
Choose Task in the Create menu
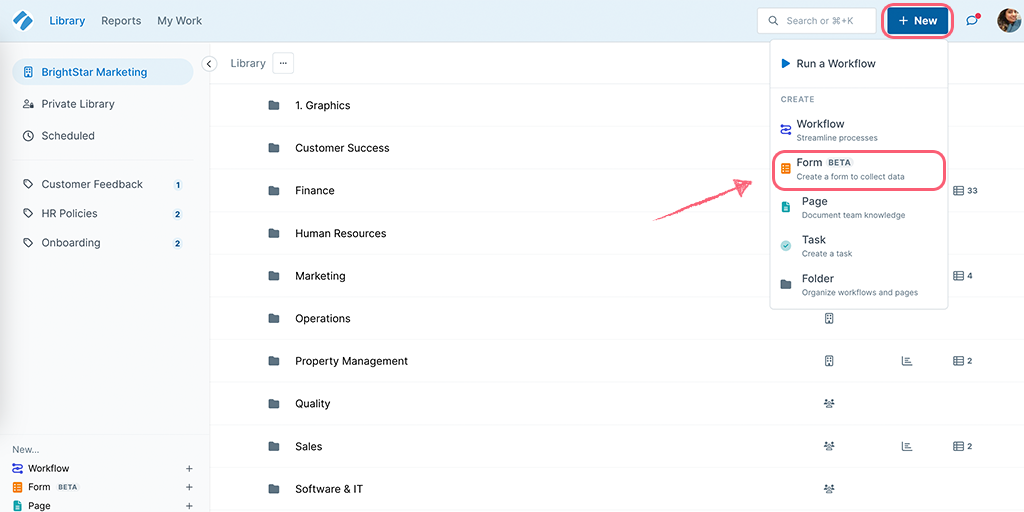point(859,246)
